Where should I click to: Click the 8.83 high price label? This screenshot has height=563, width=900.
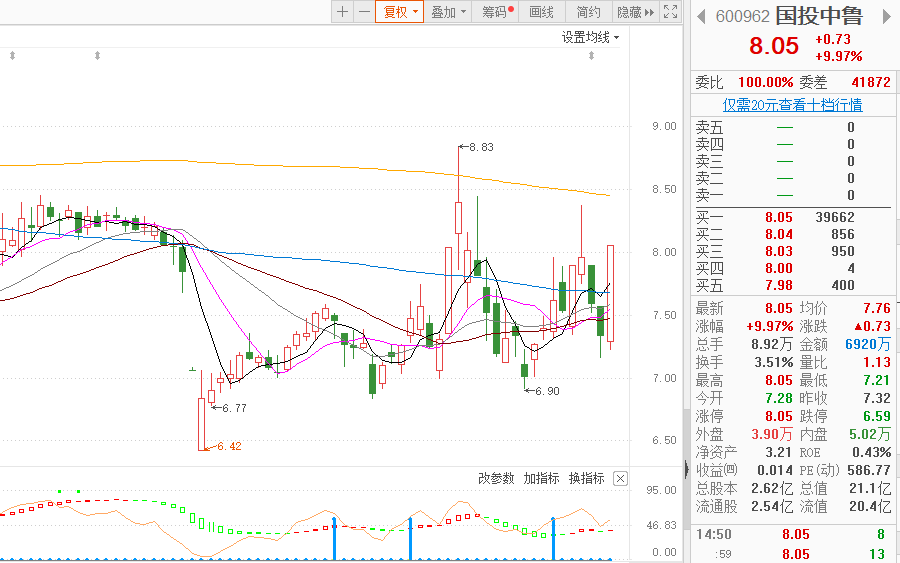coord(481,147)
